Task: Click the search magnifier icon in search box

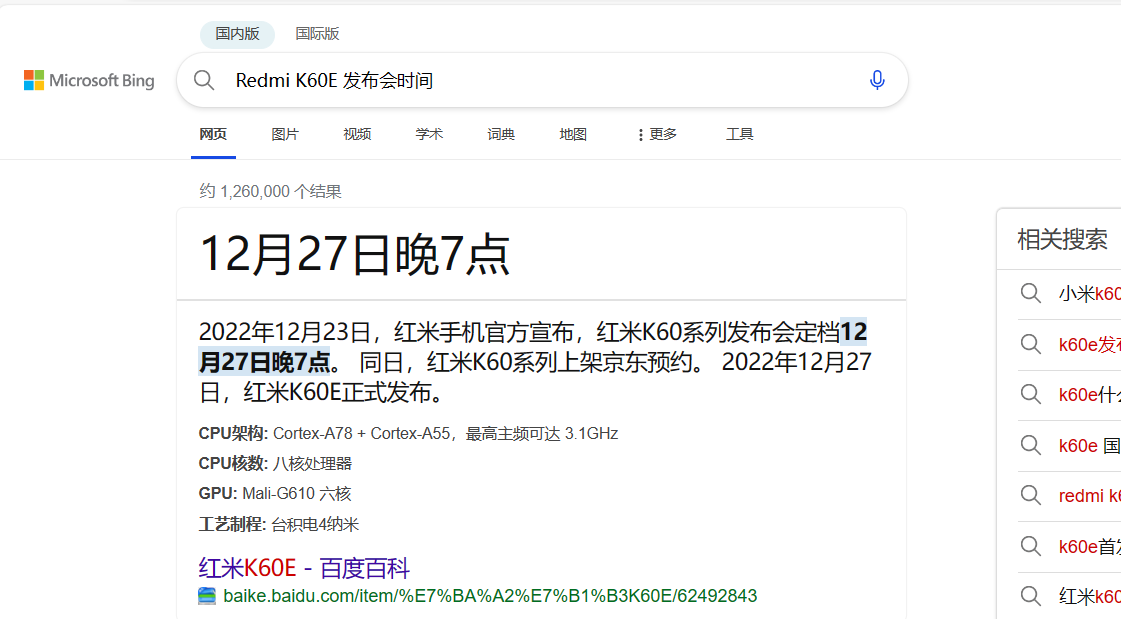Action: point(204,80)
